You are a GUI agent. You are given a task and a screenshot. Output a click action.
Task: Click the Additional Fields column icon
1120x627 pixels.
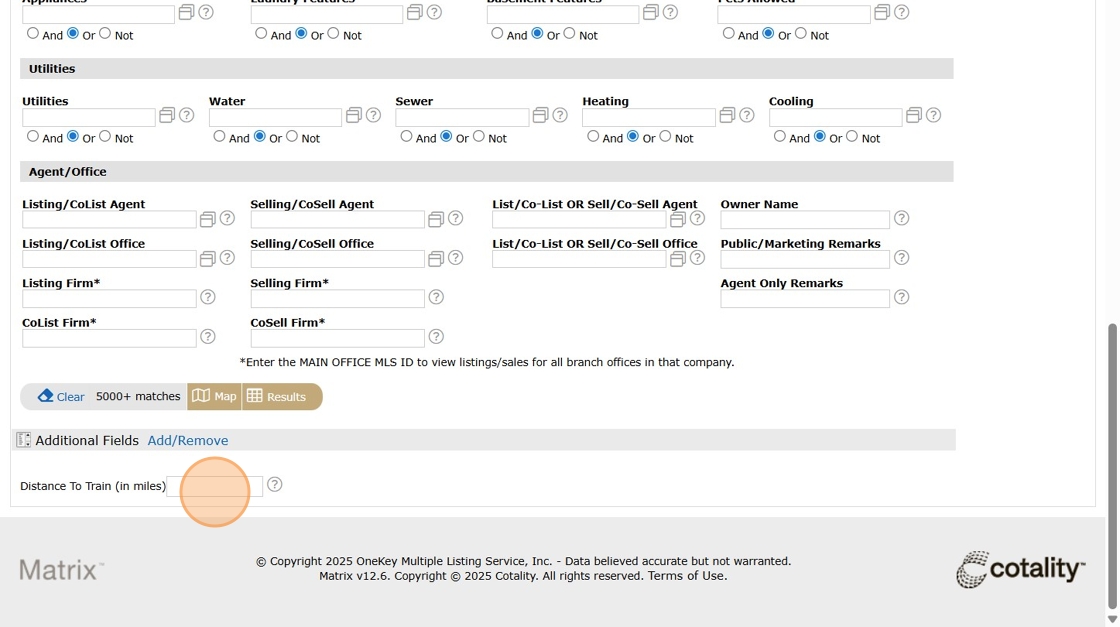click(x=23, y=440)
